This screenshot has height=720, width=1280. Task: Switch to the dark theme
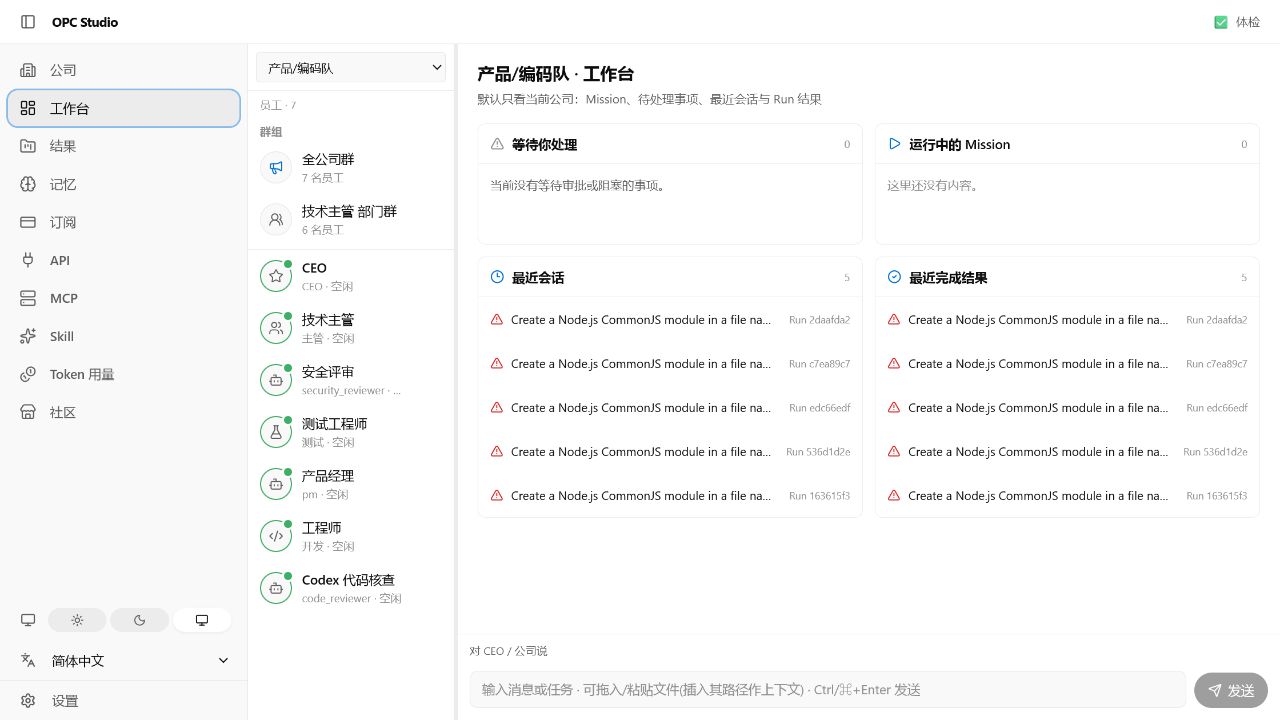(140, 620)
